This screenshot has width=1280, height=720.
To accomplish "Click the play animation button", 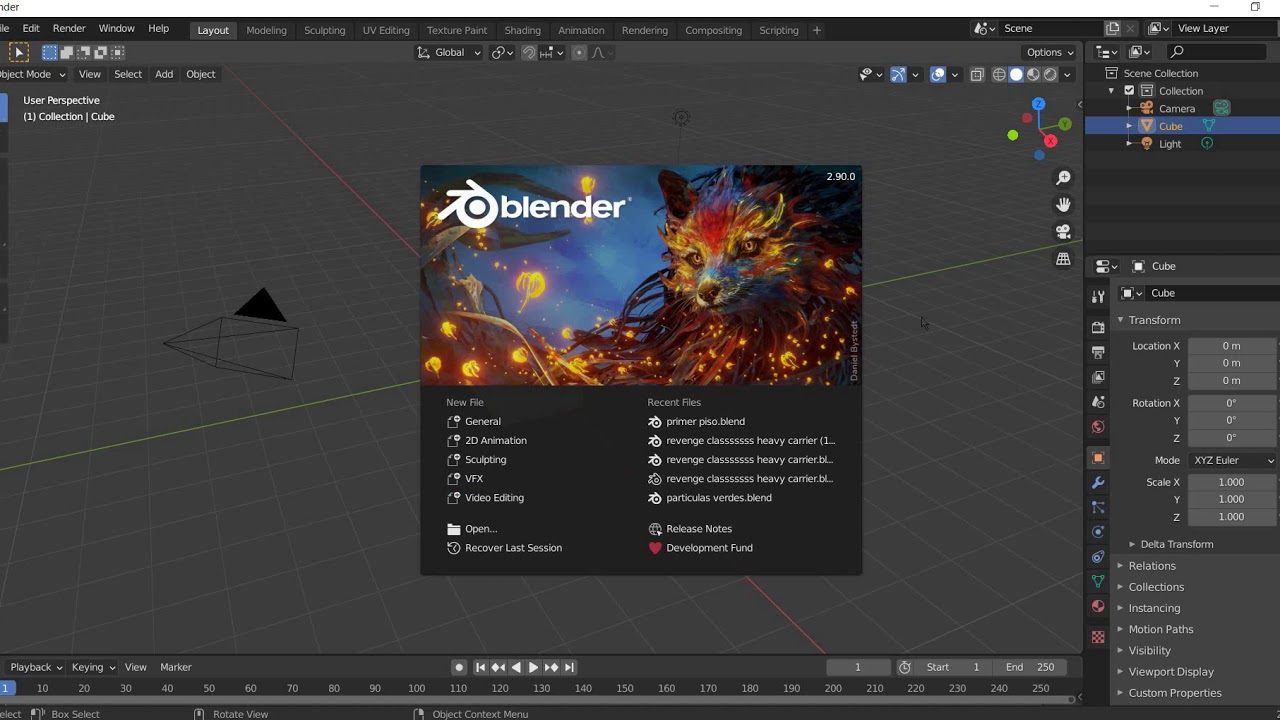I will pyautogui.click(x=533, y=667).
